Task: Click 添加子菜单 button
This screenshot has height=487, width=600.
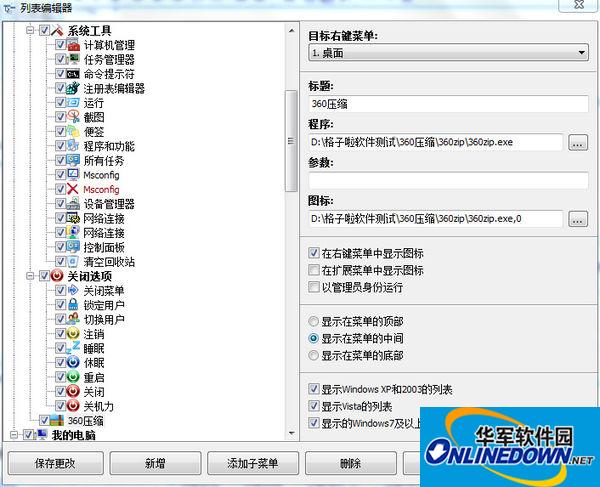Action: [253, 463]
